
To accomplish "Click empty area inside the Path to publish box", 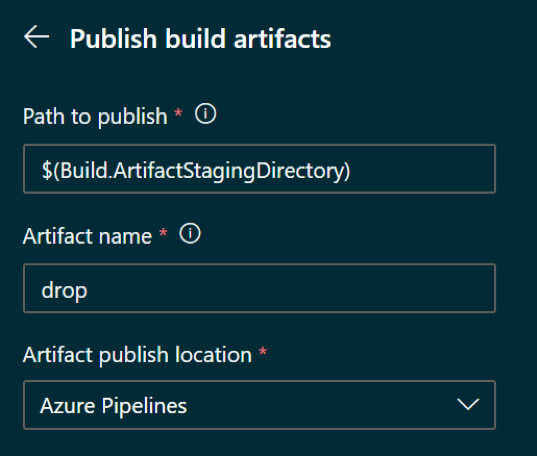I will click(423, 170).
